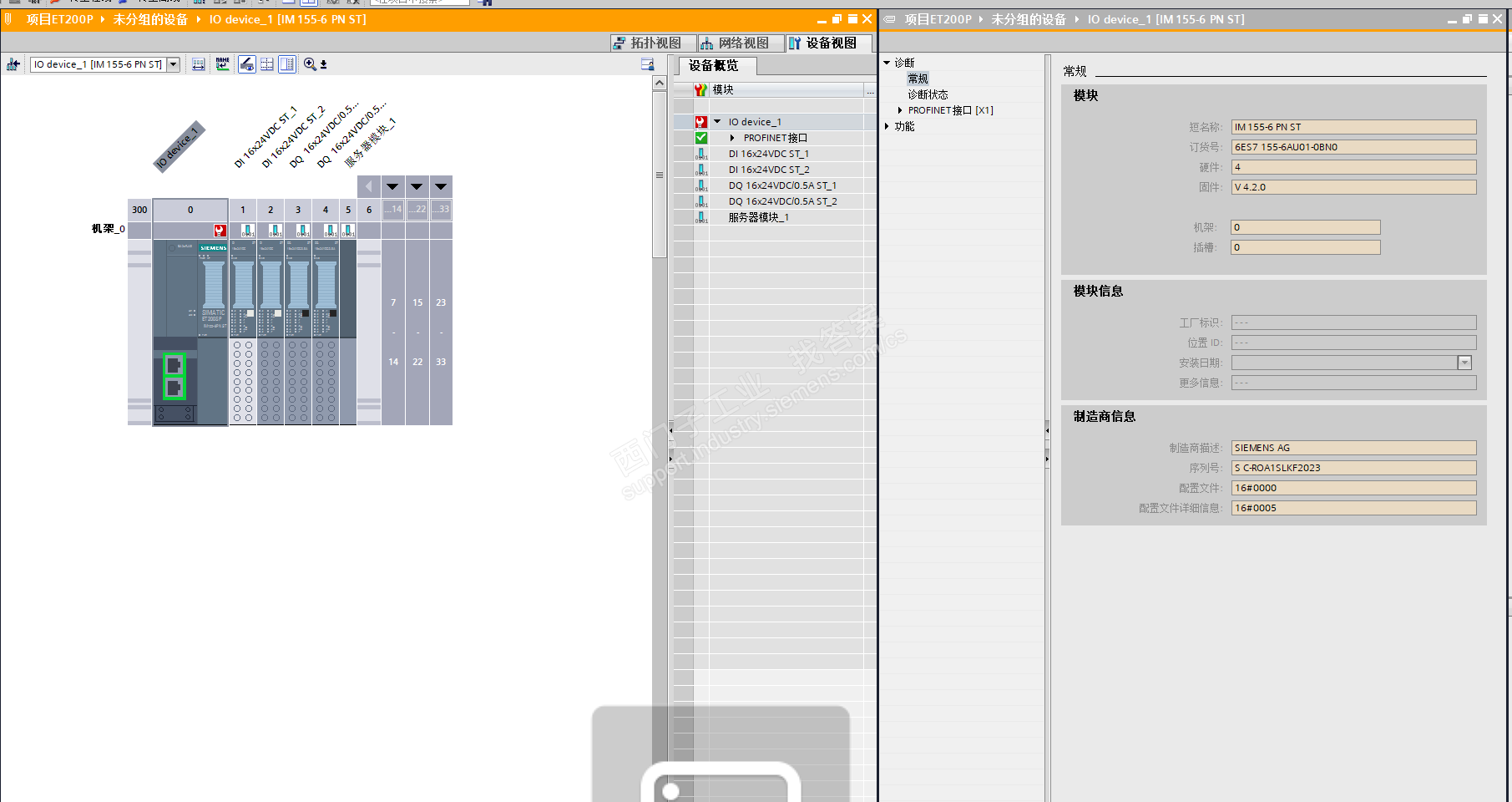
Task: Click the assign device name icon
Action: (x=223, y=64)
